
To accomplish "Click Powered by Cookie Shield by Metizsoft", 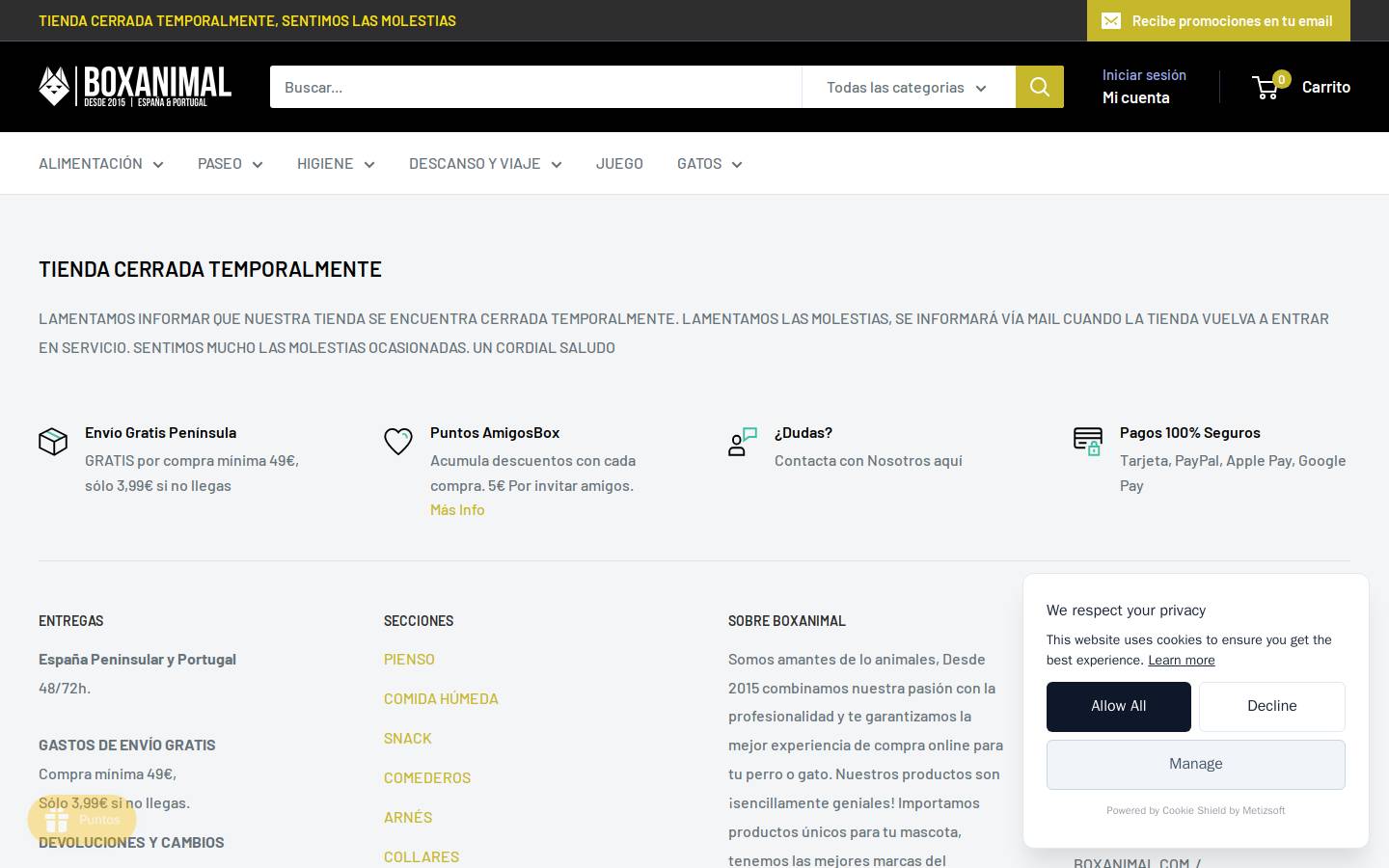I will [x=1196, y=810].
